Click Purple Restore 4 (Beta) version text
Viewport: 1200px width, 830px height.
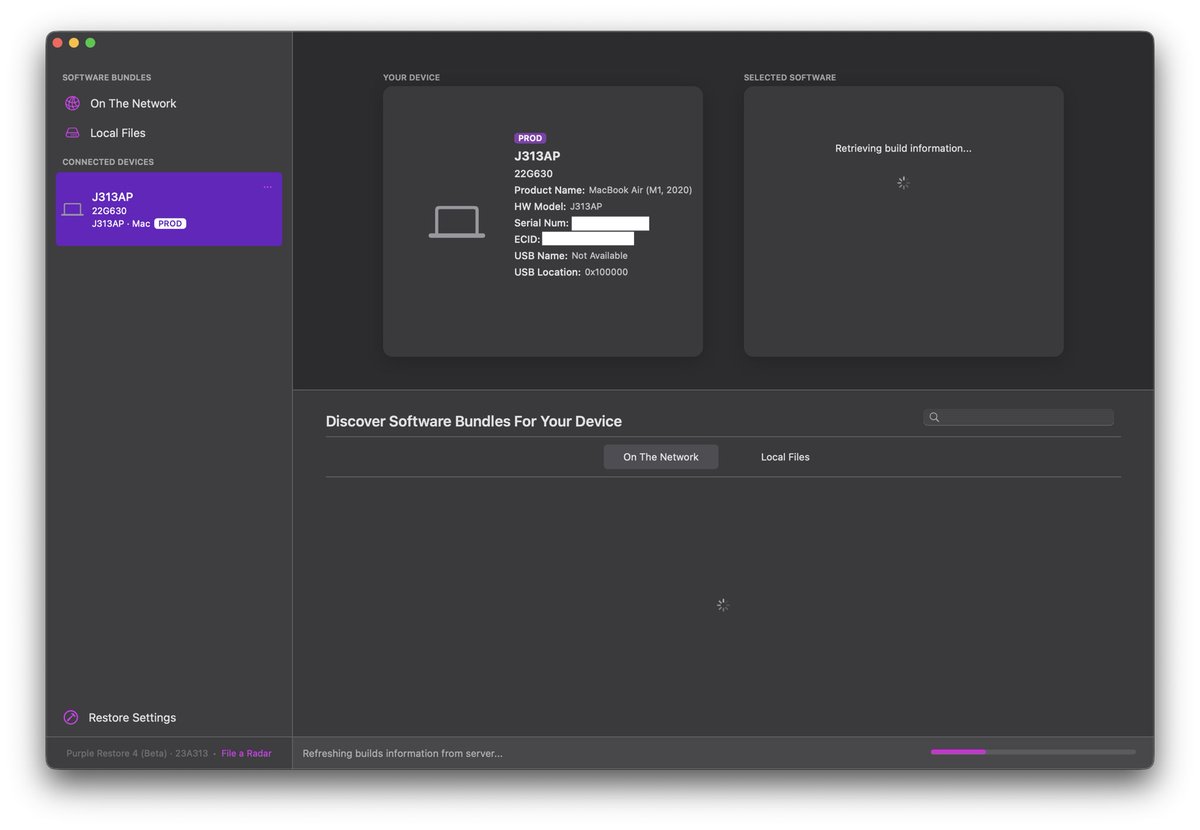click(x=137, y=753)
